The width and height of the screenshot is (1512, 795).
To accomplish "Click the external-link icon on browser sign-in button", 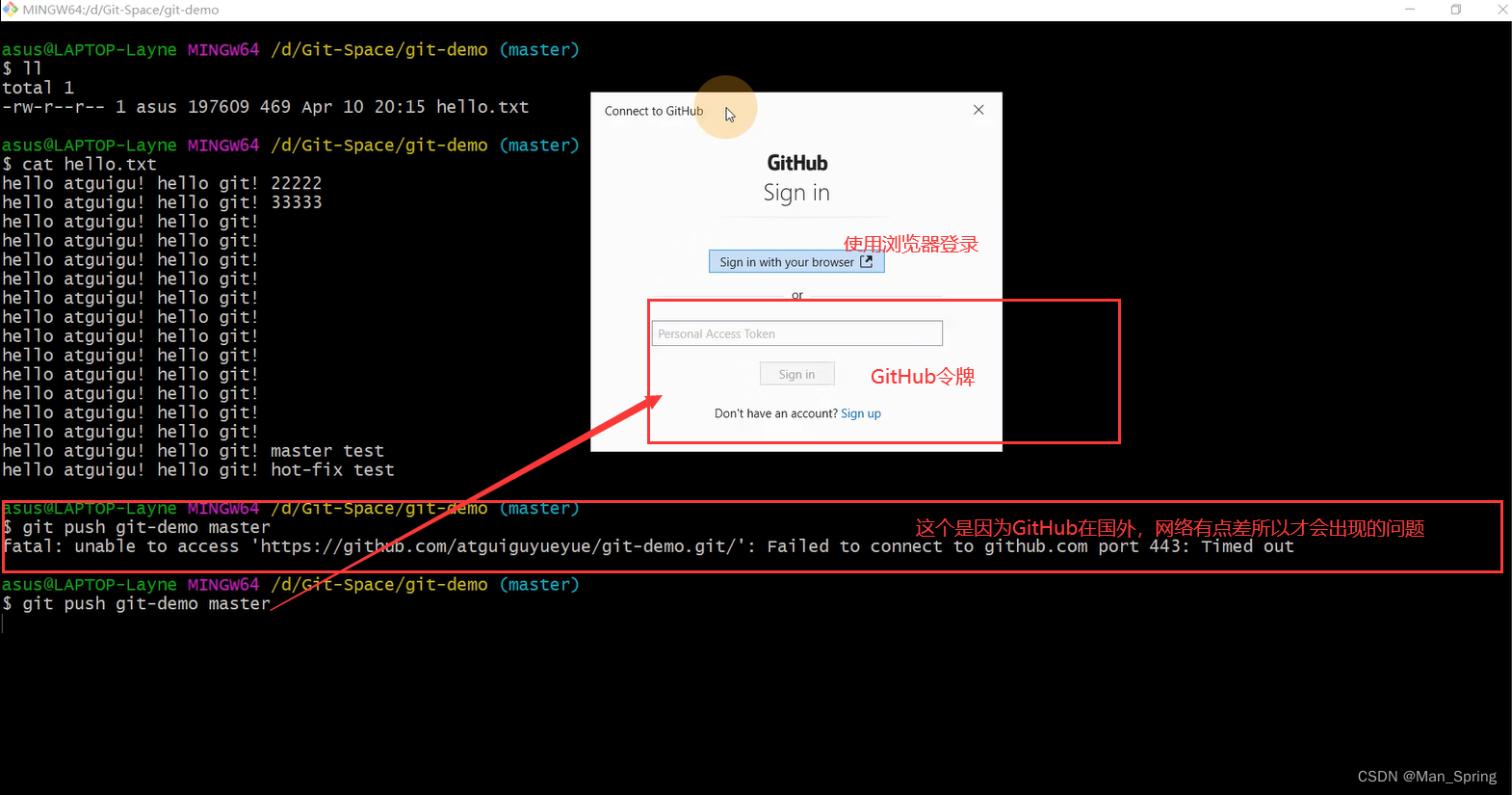I will click(866, 261).
